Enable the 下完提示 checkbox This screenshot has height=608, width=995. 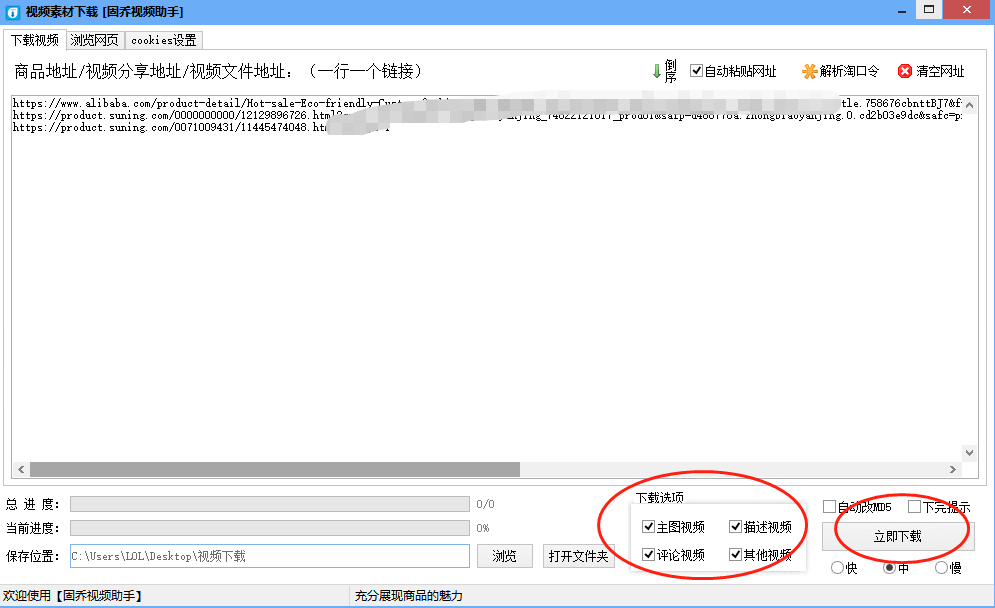pos(914,507)
